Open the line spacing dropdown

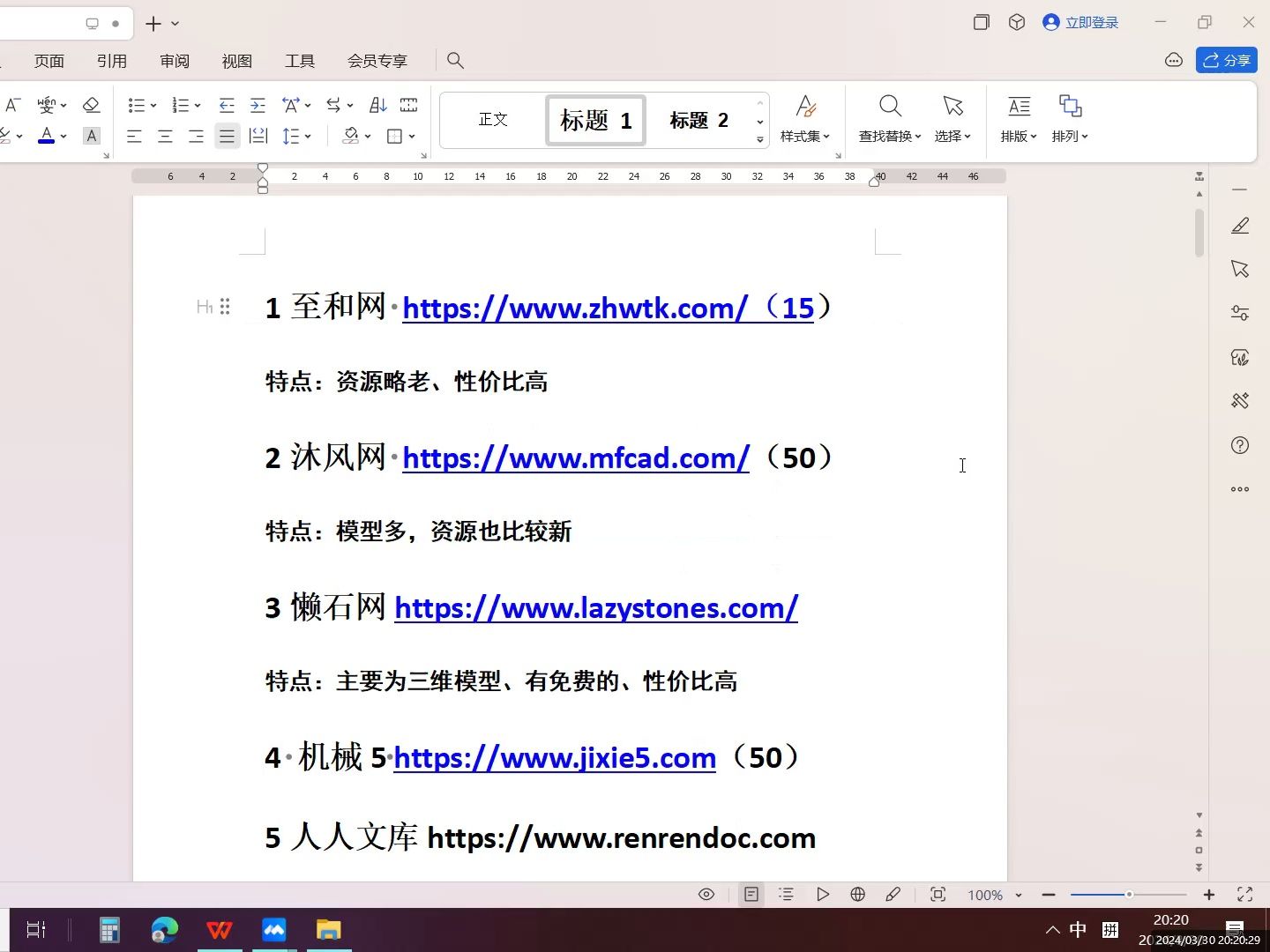coord(308,137)
